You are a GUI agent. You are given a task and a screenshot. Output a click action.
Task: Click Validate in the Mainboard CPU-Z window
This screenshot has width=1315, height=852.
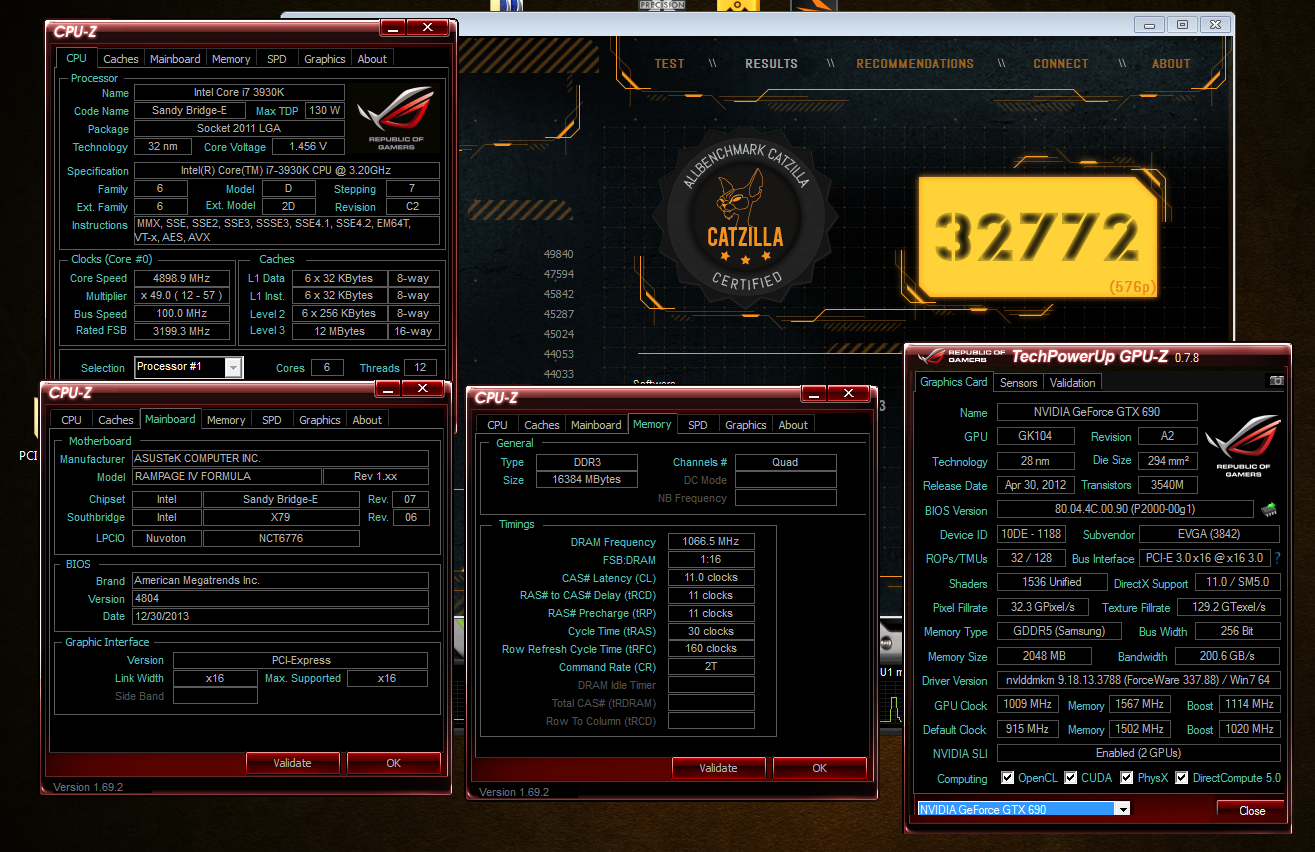pyautogui.click(x=292, y=763)
